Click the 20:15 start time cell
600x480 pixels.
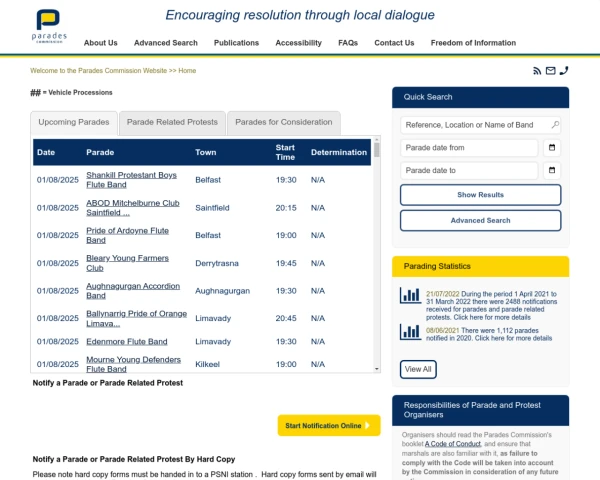[286, 208]
